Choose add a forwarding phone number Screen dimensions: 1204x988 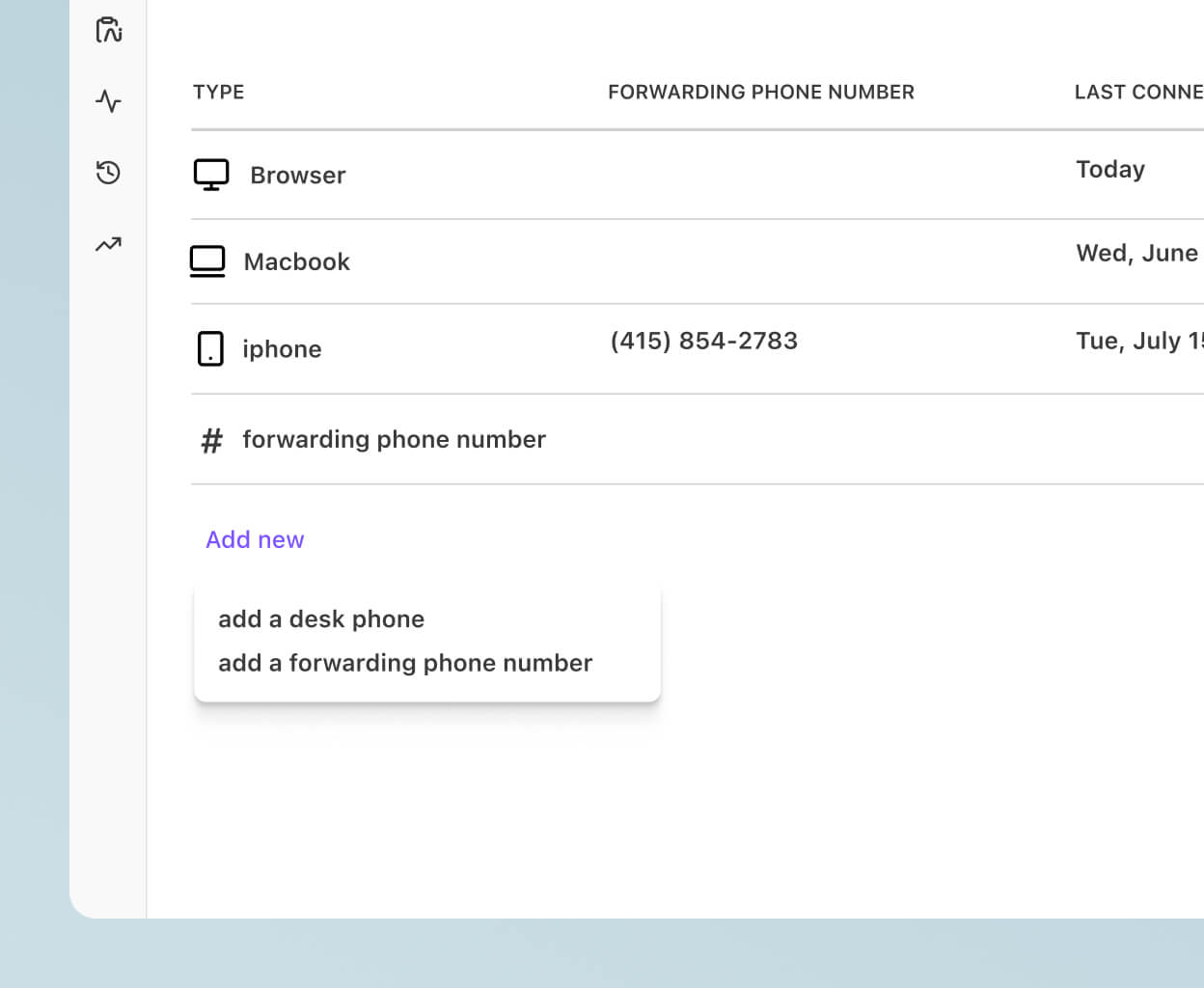(x=405, y=663)
